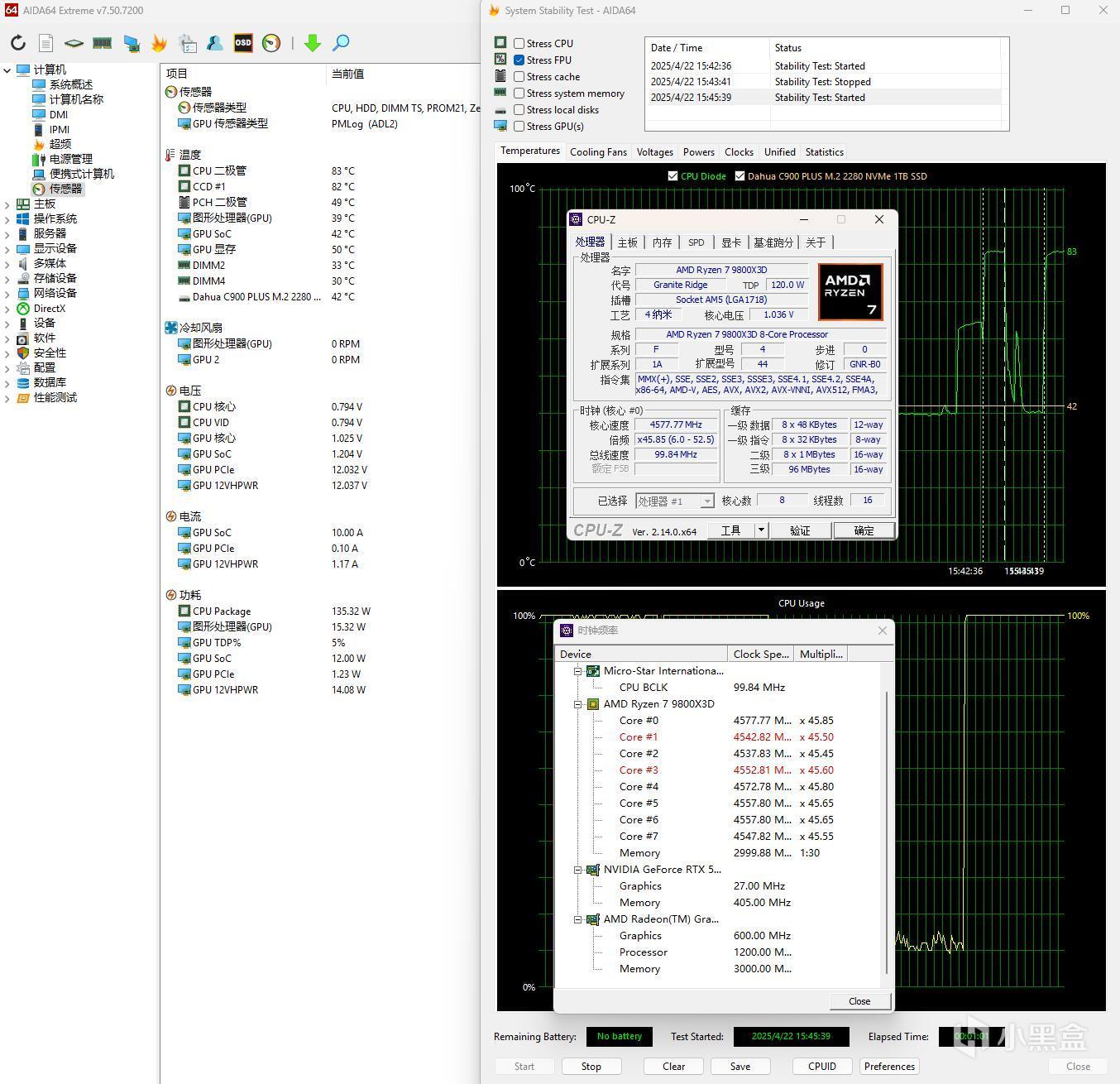
Task: Open the Report document icon
Action: coord(46,43)
